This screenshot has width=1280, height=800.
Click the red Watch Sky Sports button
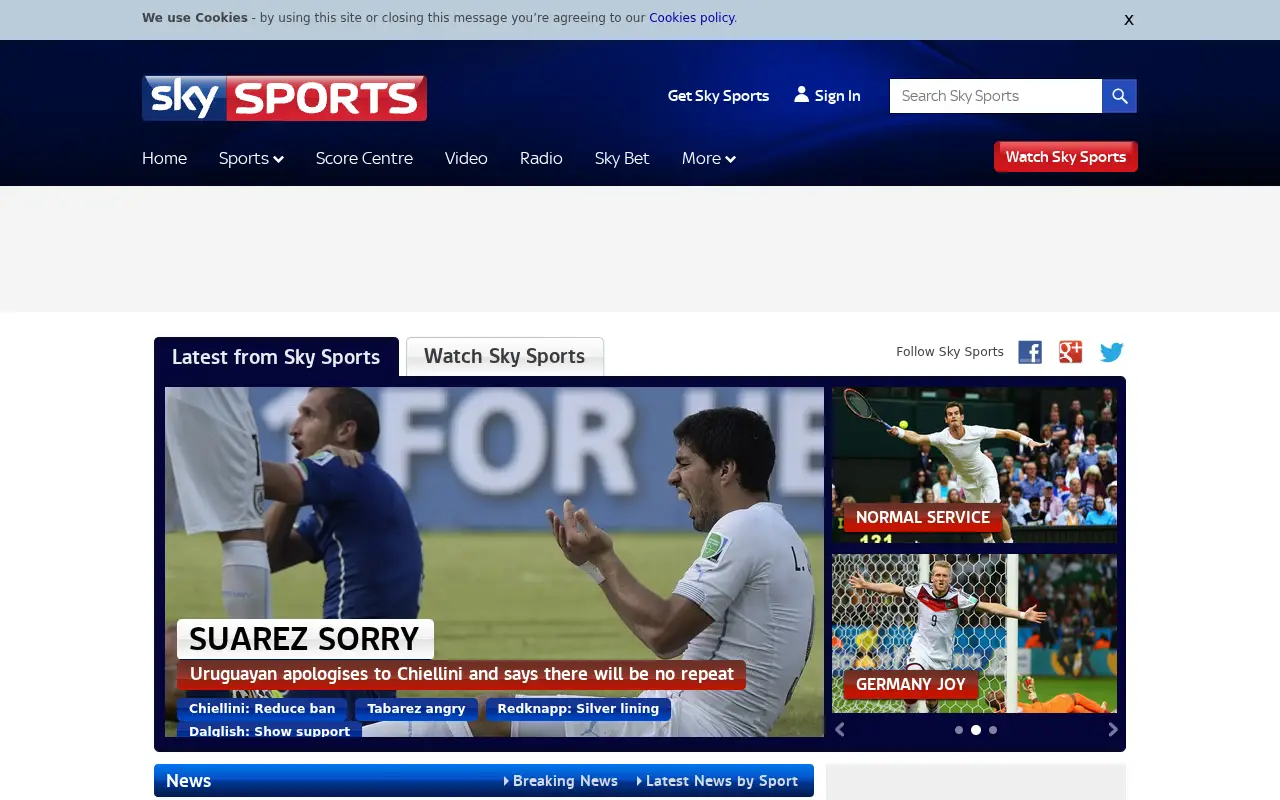coord(1066,157)
